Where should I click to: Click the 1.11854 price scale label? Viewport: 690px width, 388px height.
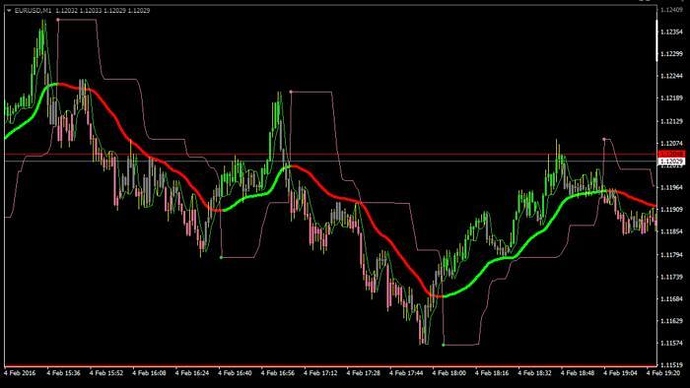672,231
